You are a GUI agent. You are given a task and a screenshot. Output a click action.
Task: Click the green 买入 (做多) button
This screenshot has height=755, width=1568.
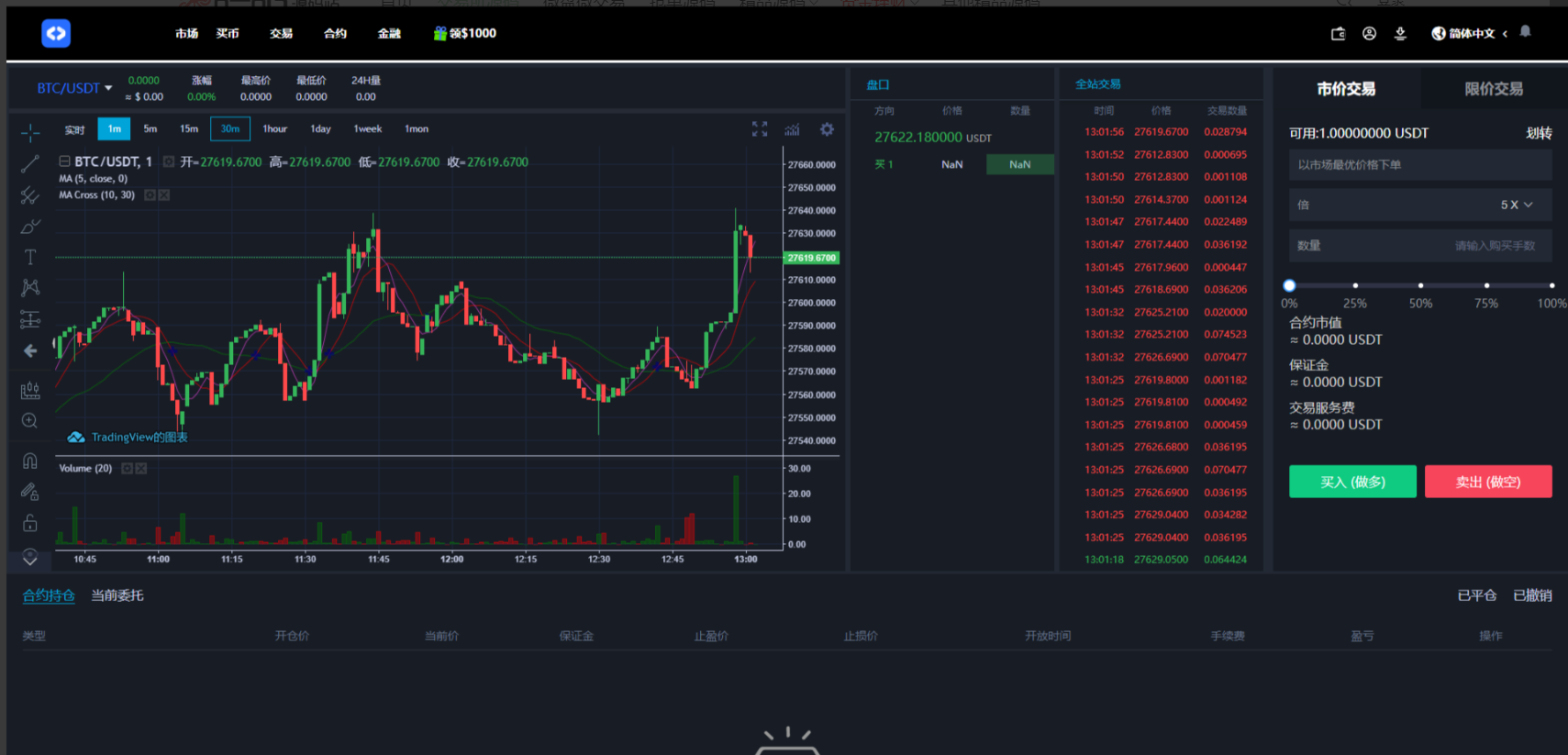(1352, 482)
